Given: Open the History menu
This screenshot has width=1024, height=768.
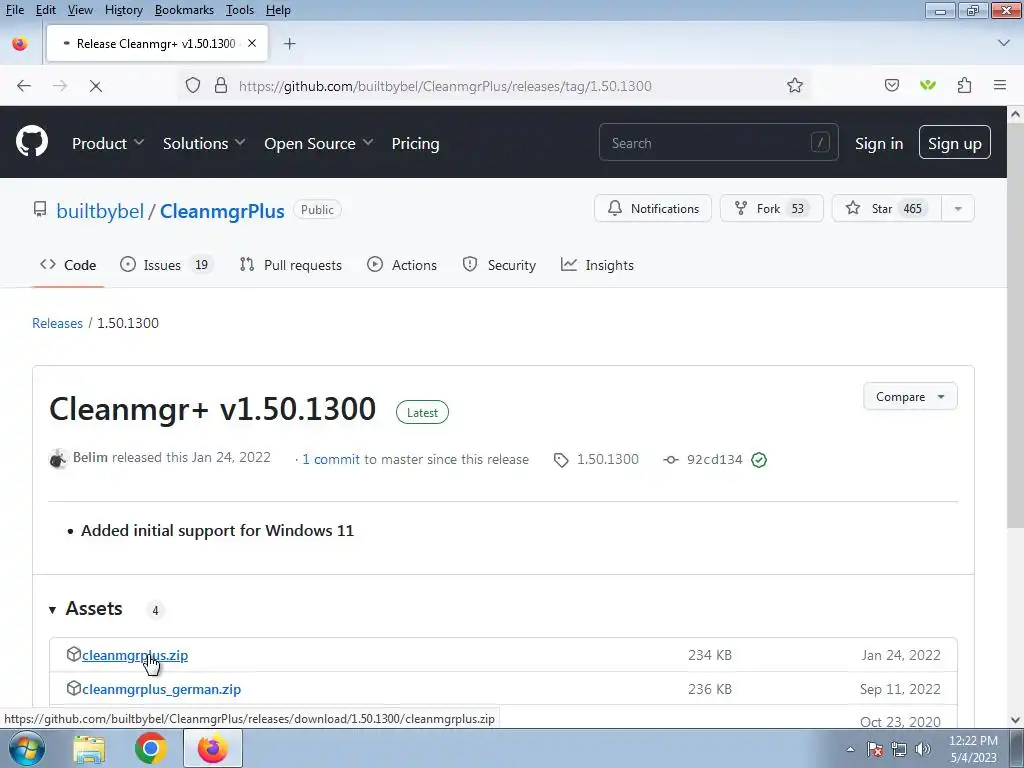Looking at the screenshot, I should click(x=123, y=10).
